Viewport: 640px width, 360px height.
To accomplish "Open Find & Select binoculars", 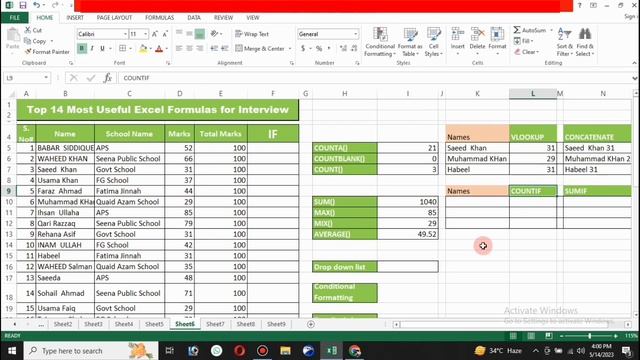I will (x=585, y=42).
